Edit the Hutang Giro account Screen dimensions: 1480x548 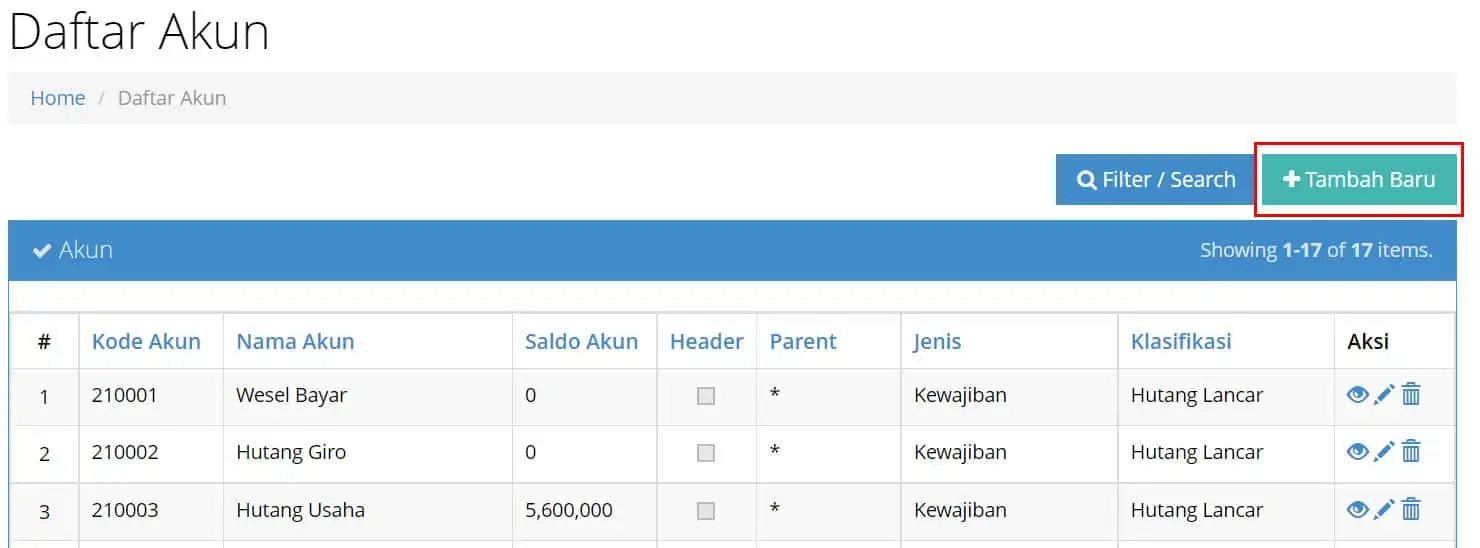click(x=1384, y=452)
